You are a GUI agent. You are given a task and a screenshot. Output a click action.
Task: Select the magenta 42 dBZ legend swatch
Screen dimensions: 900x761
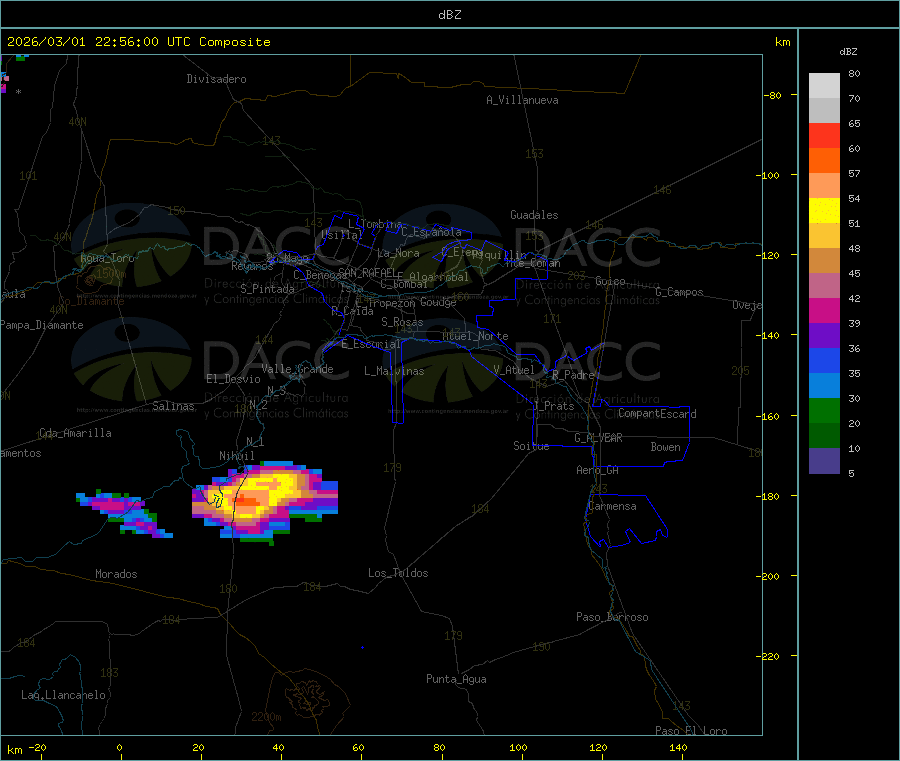tap(824, 310)
